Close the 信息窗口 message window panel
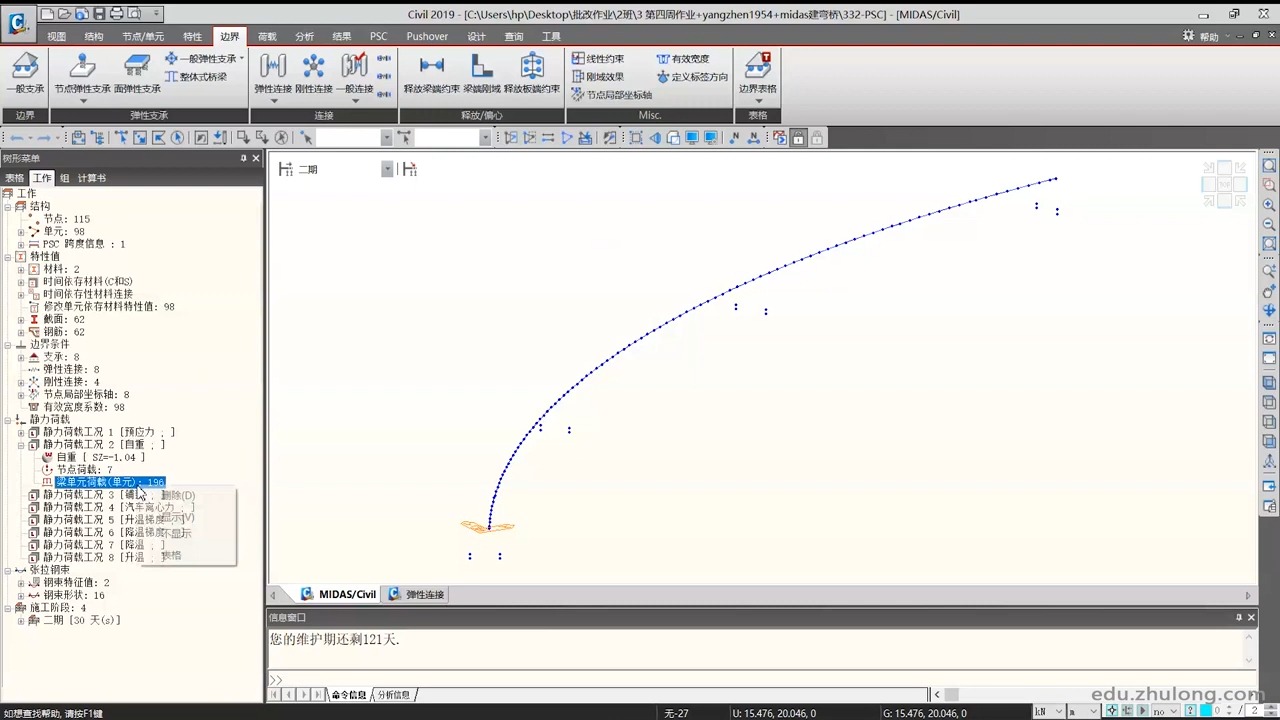1280x720 pixels. pyautogui.click(x=1251, y=617)
